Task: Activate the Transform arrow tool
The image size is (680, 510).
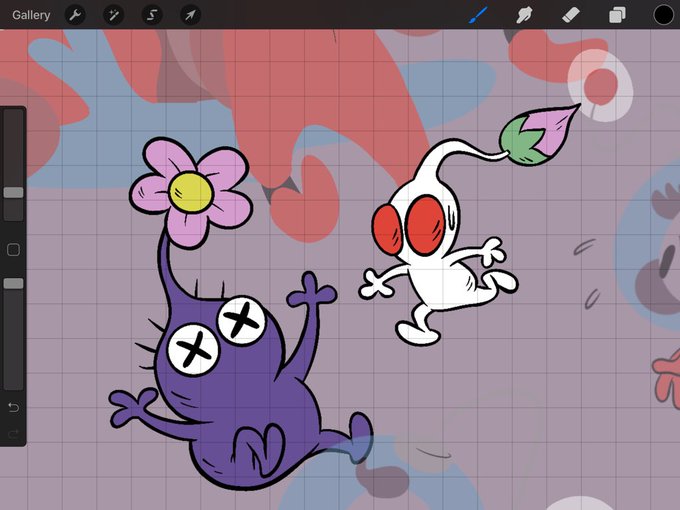Action: point(190,15)
